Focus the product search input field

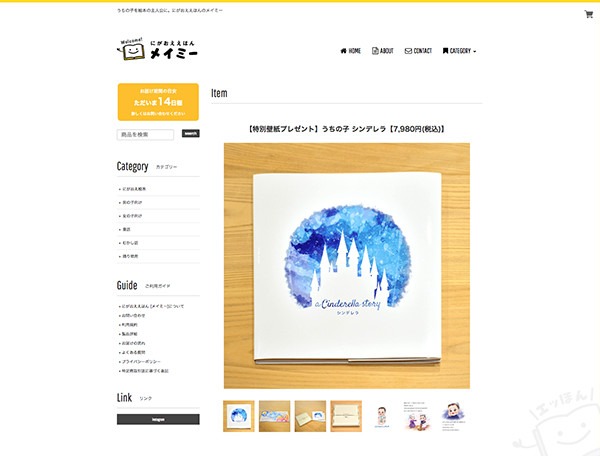point(145,134)
